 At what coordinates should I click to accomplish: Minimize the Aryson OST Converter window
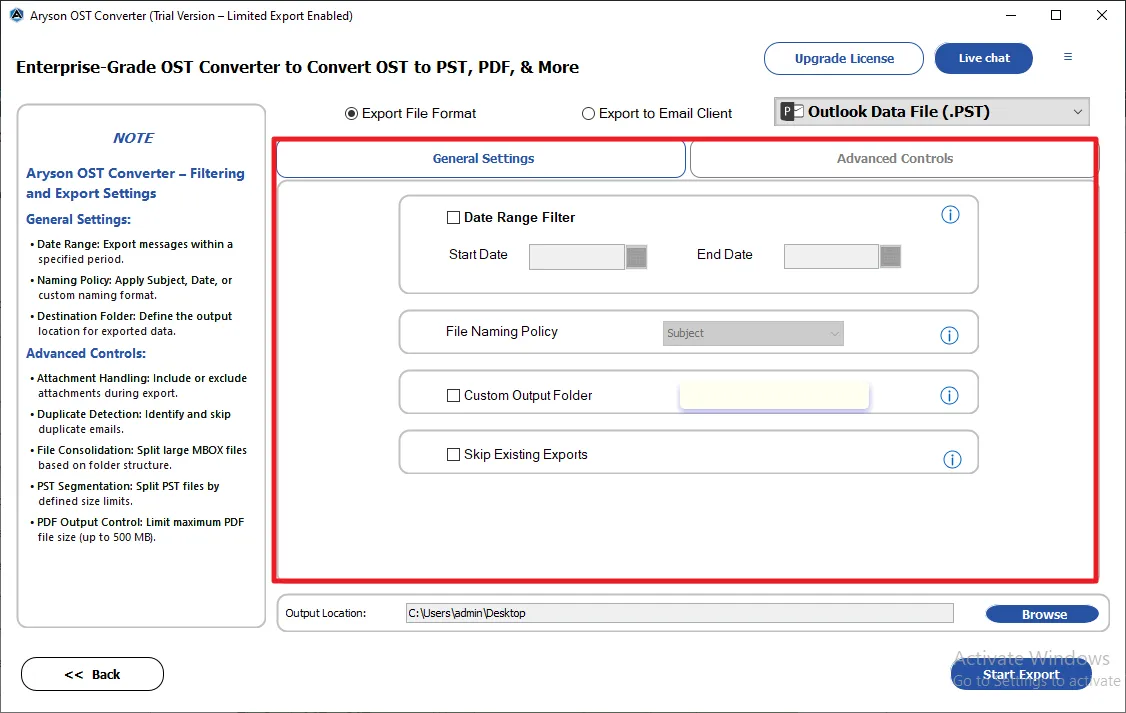coord(1011,15)
